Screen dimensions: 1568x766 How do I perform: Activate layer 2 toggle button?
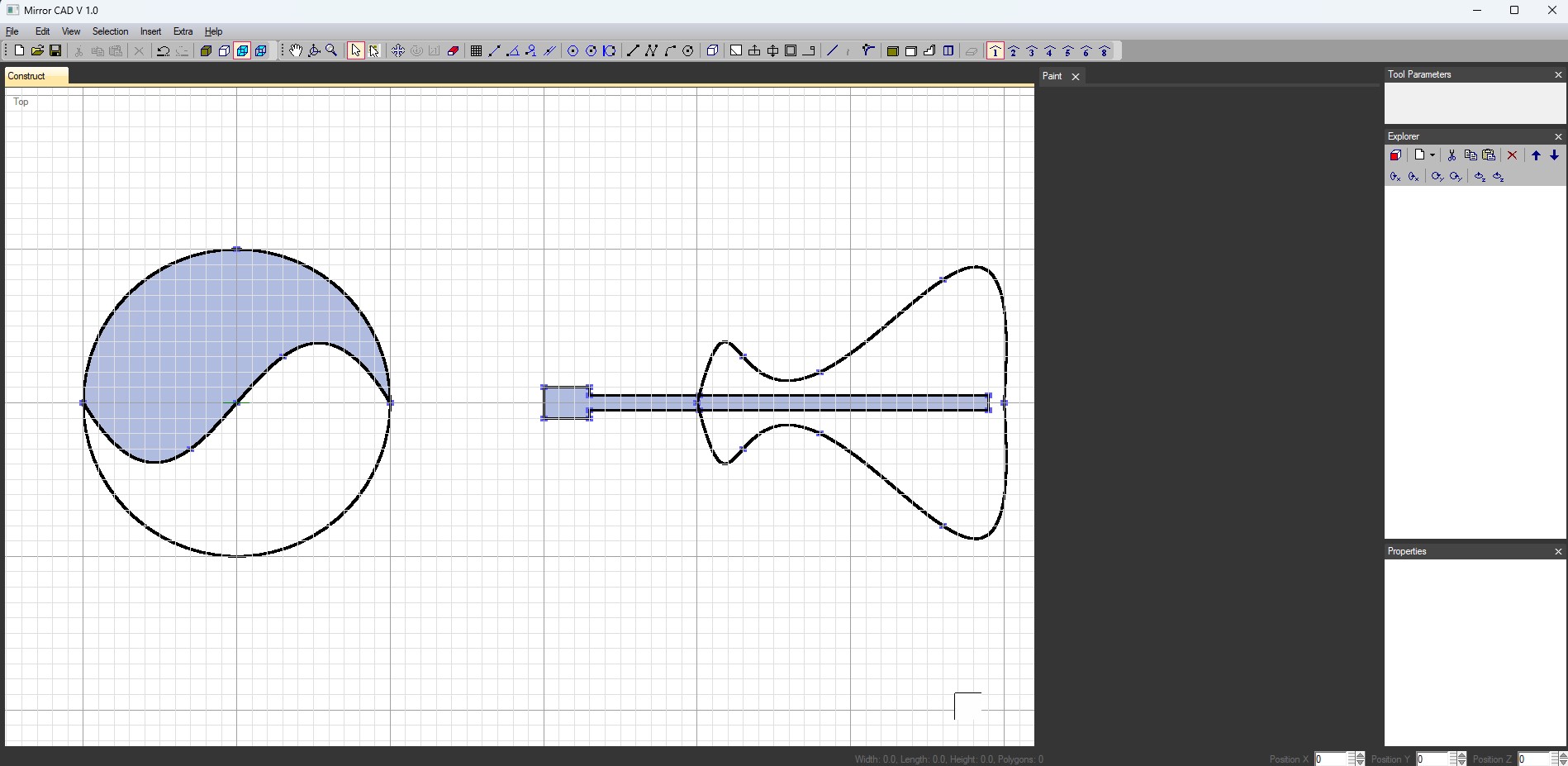click(1014, 51)
